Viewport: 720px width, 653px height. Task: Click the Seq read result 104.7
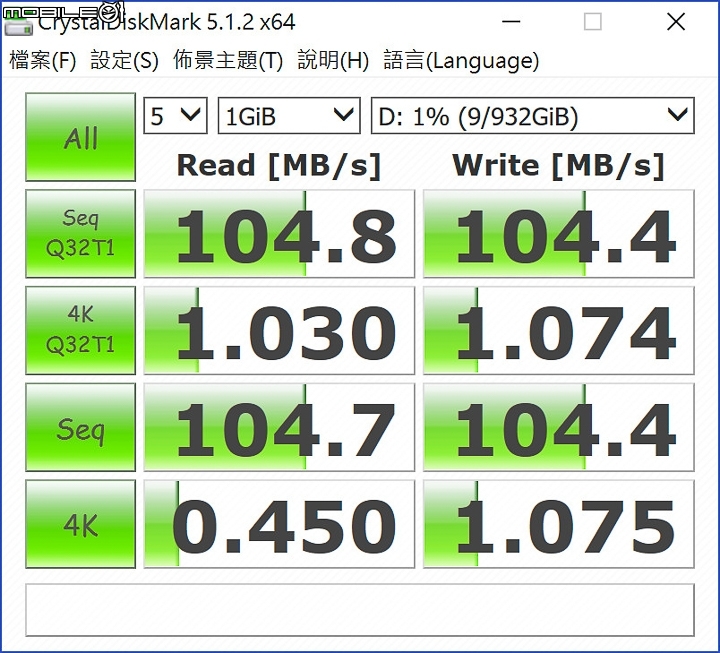click(x=279, y=428)
